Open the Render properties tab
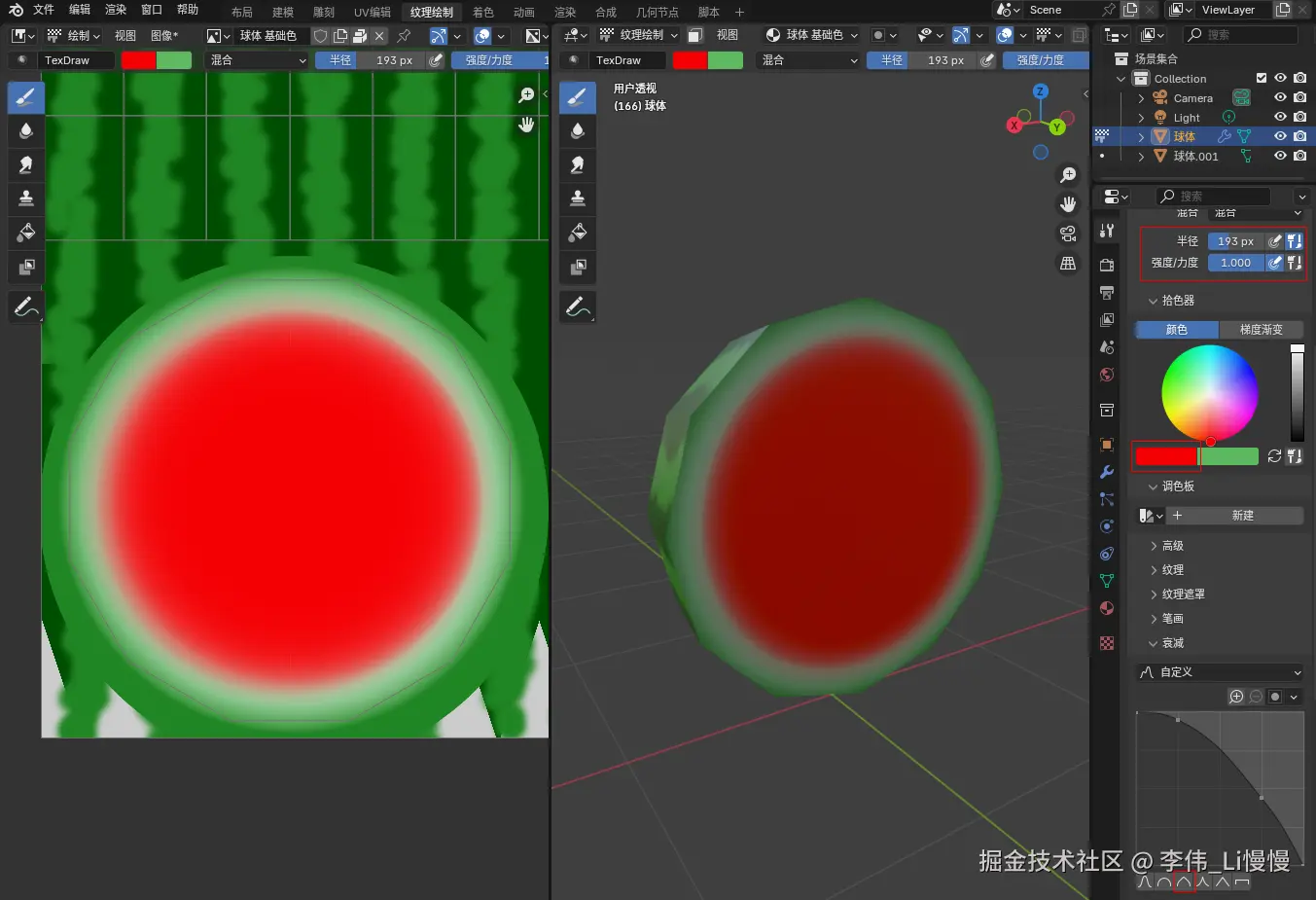The image size is (1316, 900). (1107, 265)
